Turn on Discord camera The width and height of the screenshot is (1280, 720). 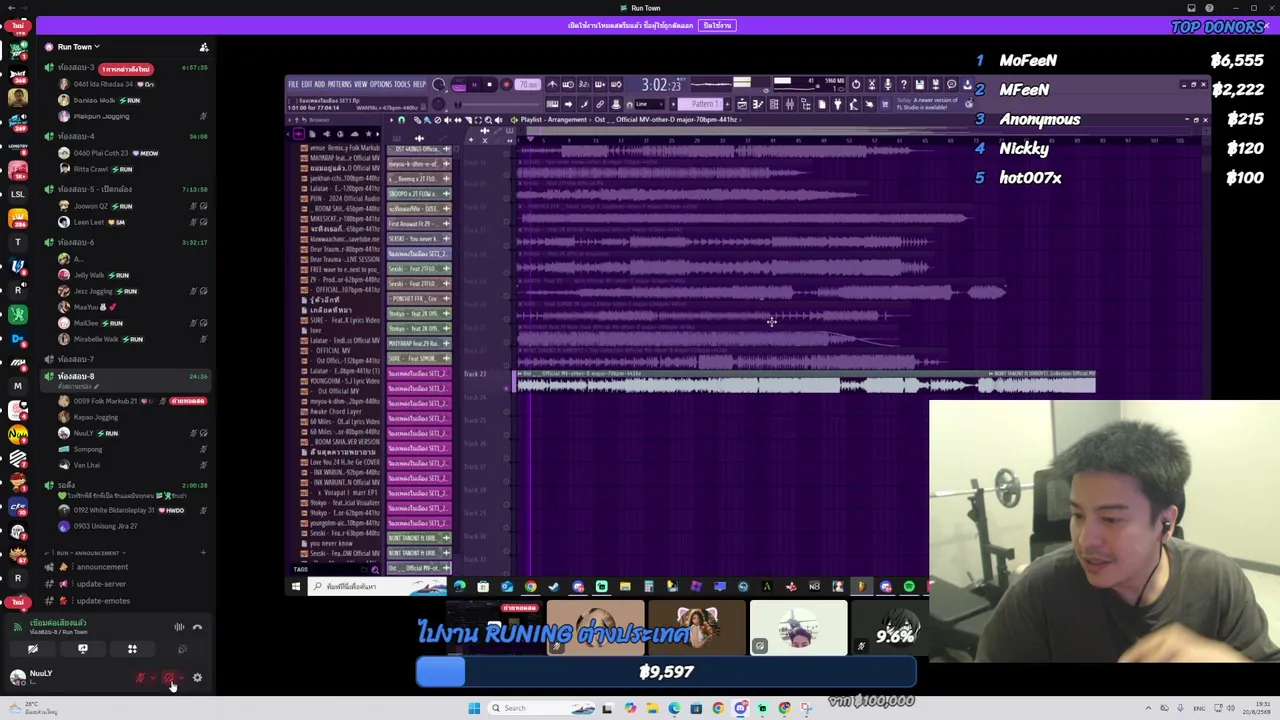[33, 650]
